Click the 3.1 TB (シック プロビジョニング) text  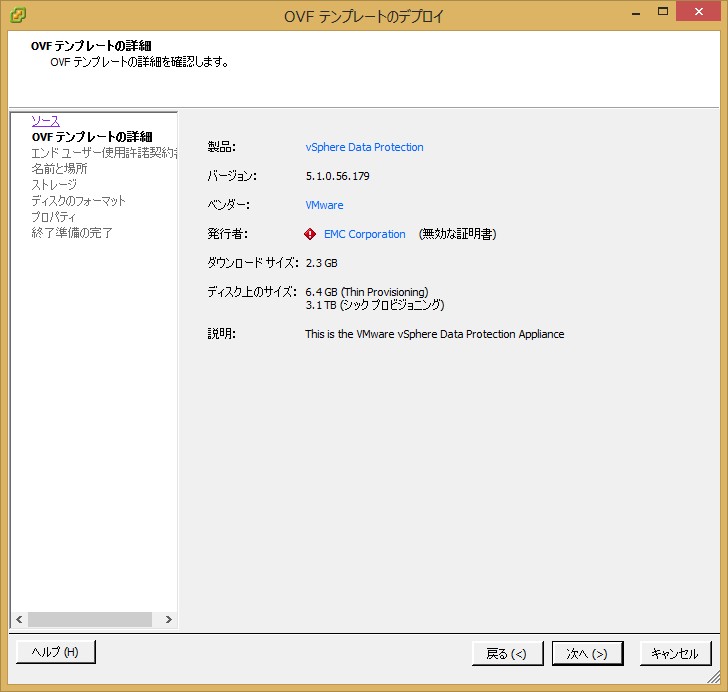click(x=375, y=305)
